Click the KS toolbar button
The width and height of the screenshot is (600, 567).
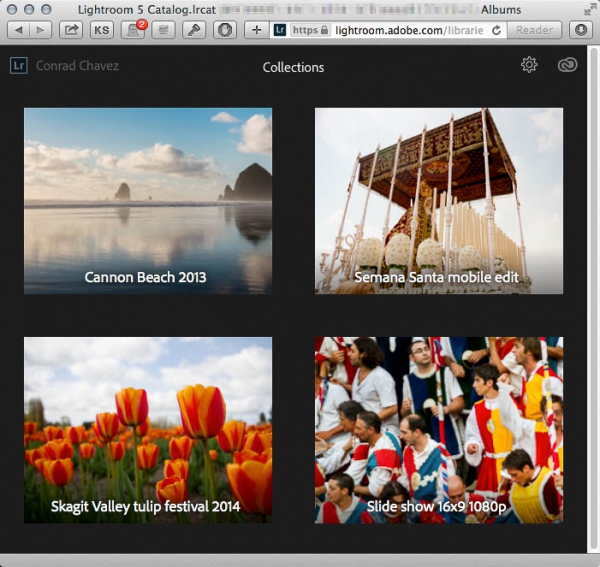[x=102, y=30]
